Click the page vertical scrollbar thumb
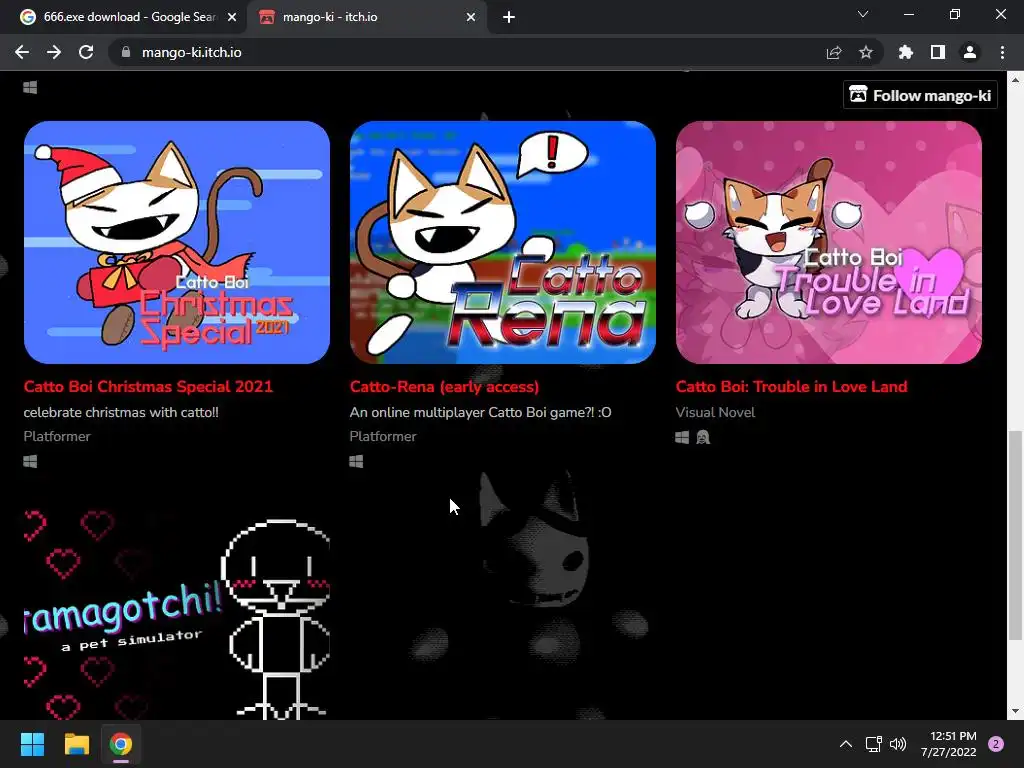 point(1015,535)
